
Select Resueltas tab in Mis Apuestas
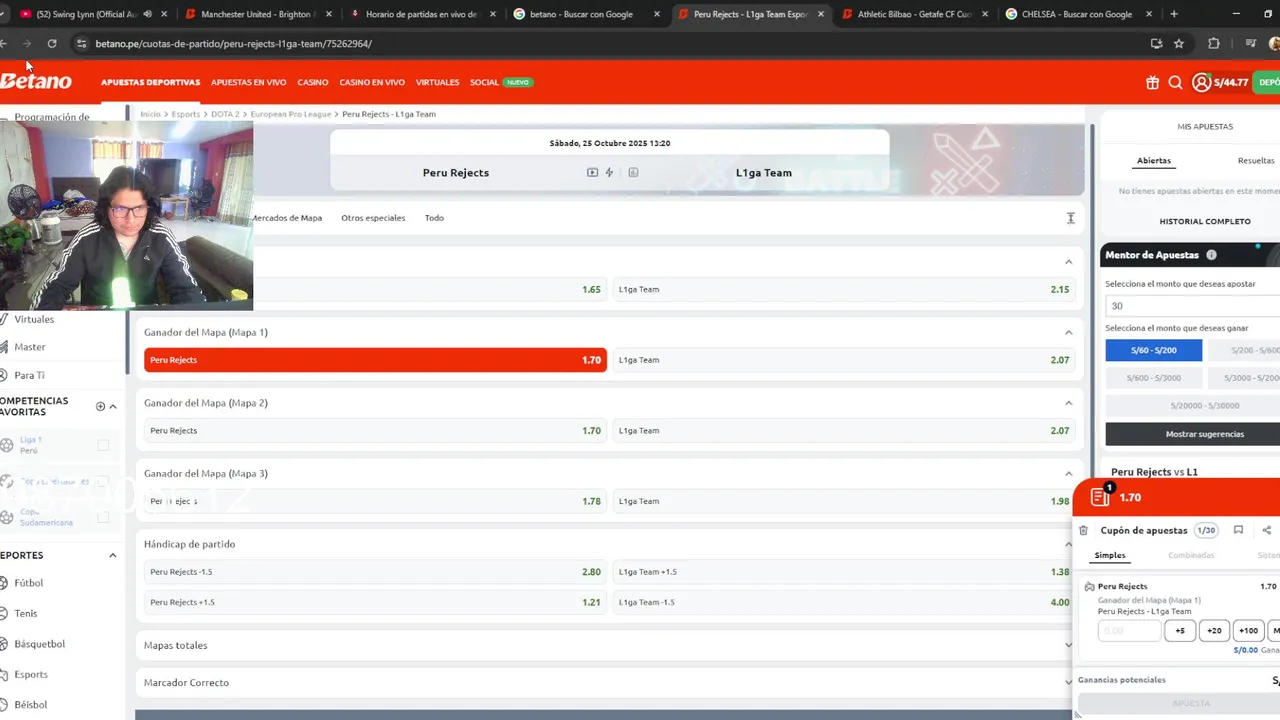(x=1256, y=160)
